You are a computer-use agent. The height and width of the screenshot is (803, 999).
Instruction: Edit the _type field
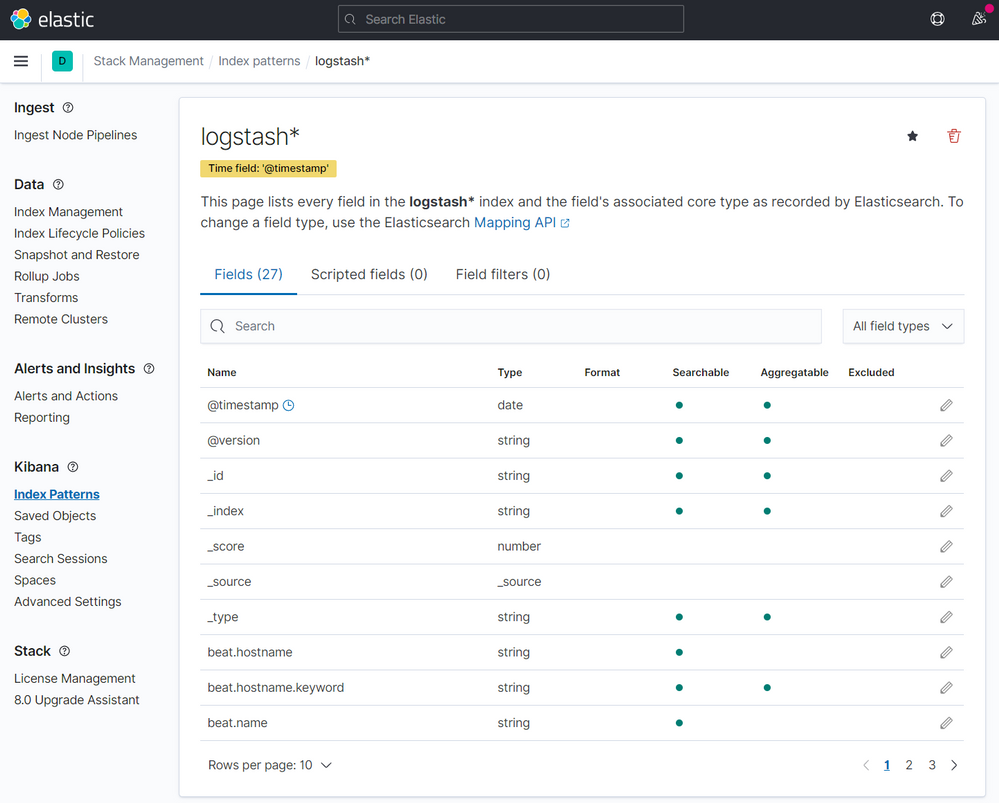(946, 617)
